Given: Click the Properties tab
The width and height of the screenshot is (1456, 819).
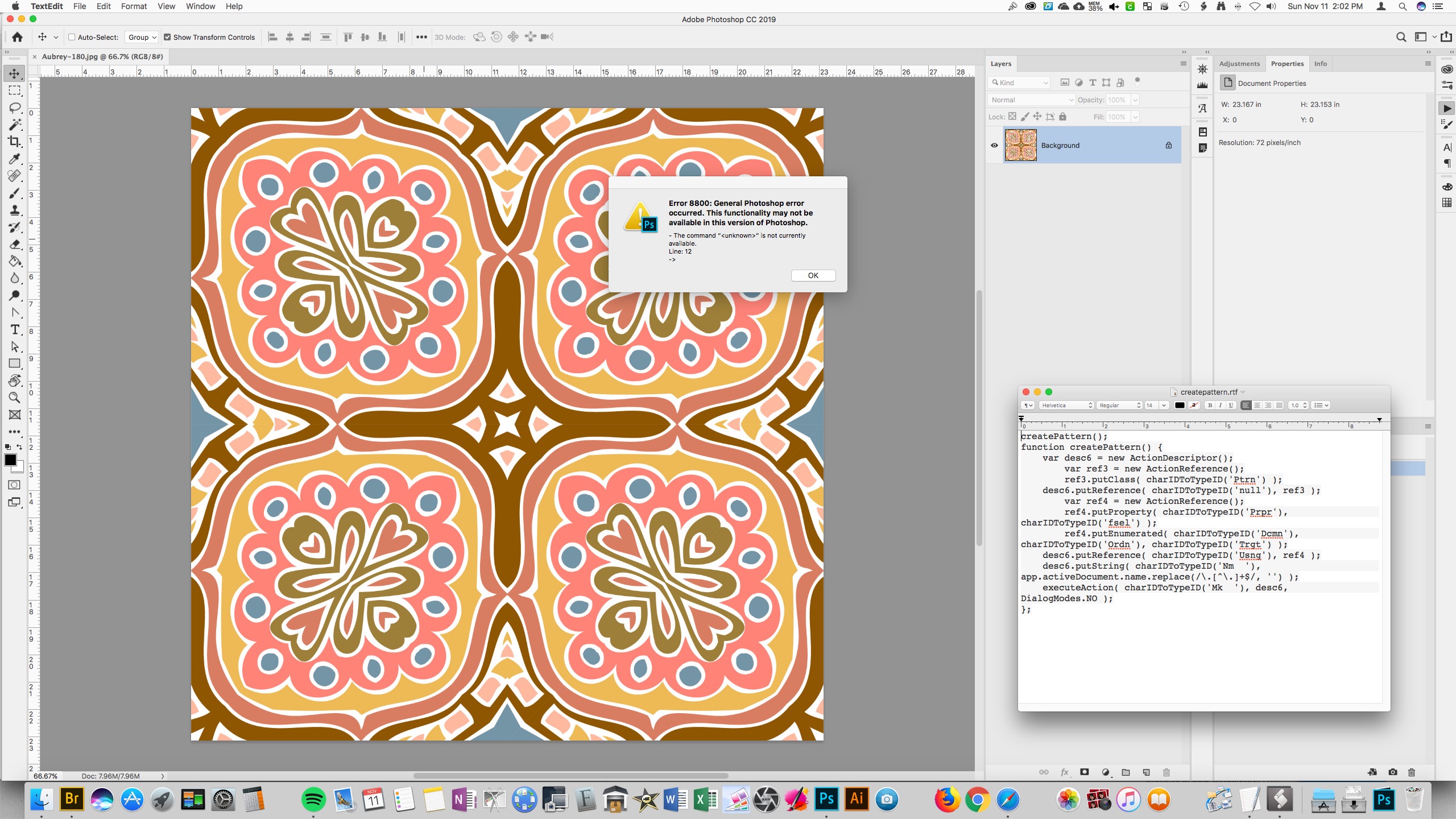Looking at the screenshot, I should (1285, 63).
